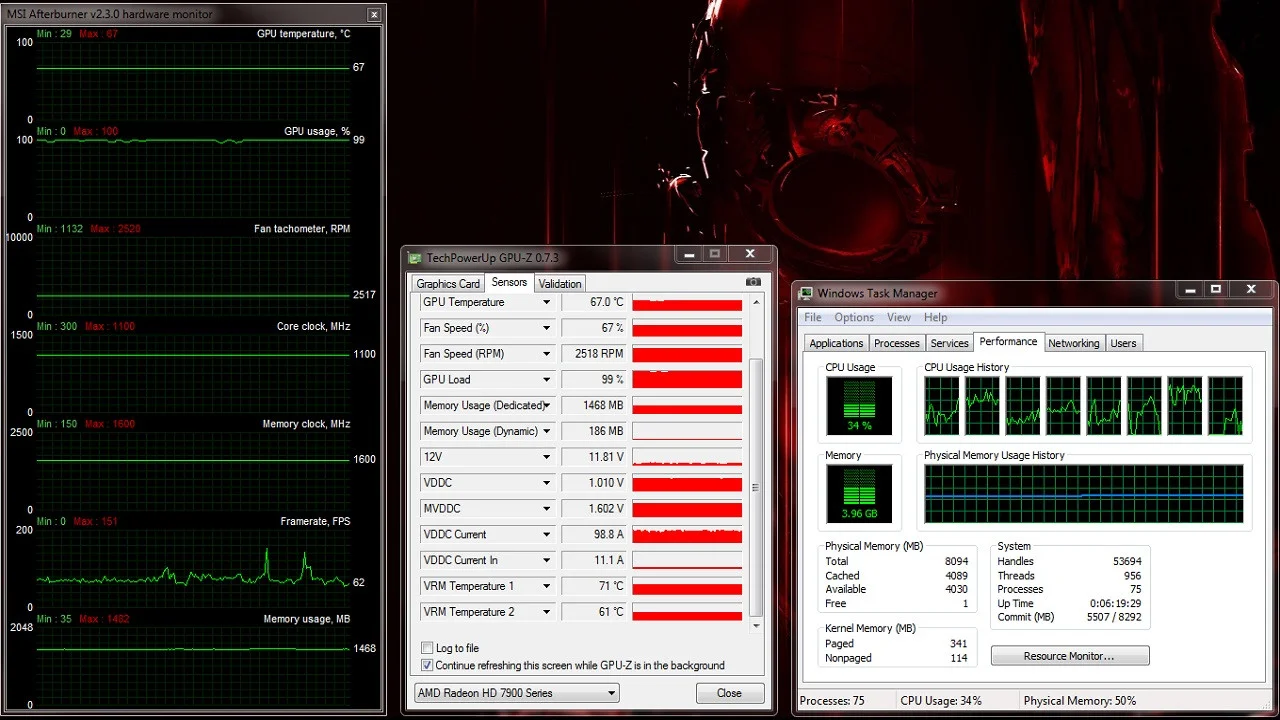Click the Framerate, FPS graph in Afterburner
Screen dimensions: 1280x720
point(193,568)
